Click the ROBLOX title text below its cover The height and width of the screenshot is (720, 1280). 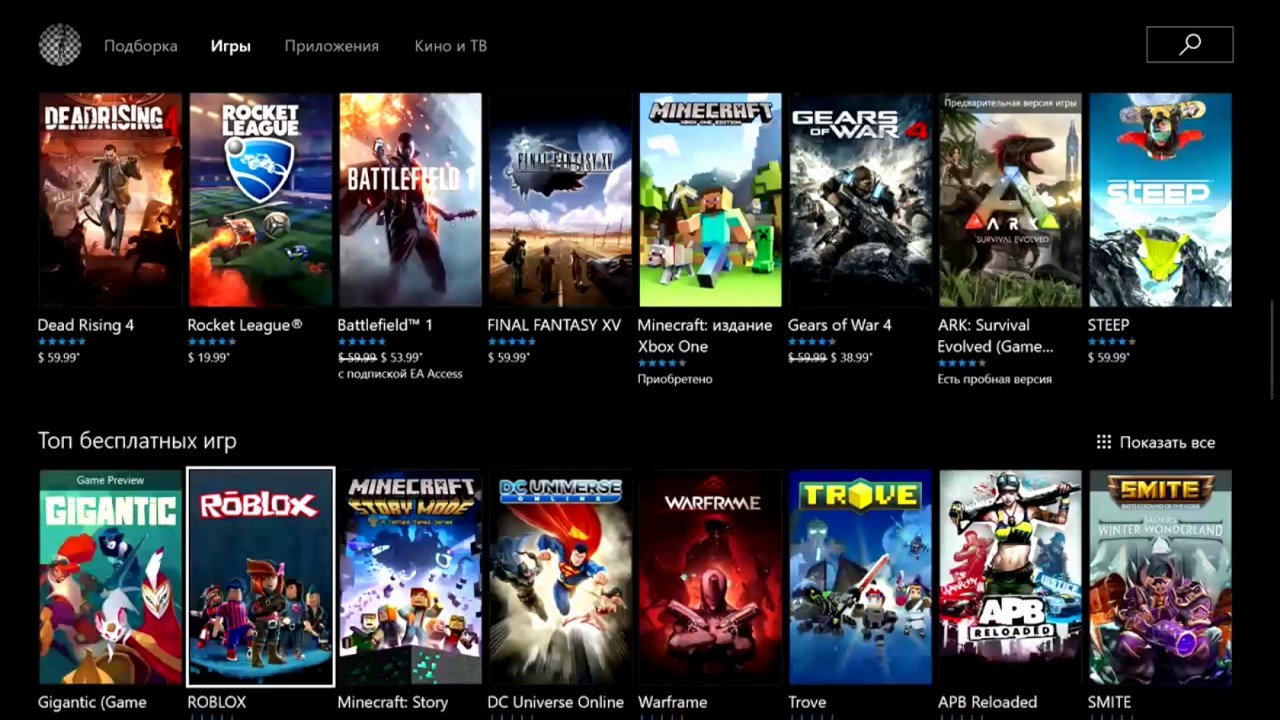(x=217, y=702)
